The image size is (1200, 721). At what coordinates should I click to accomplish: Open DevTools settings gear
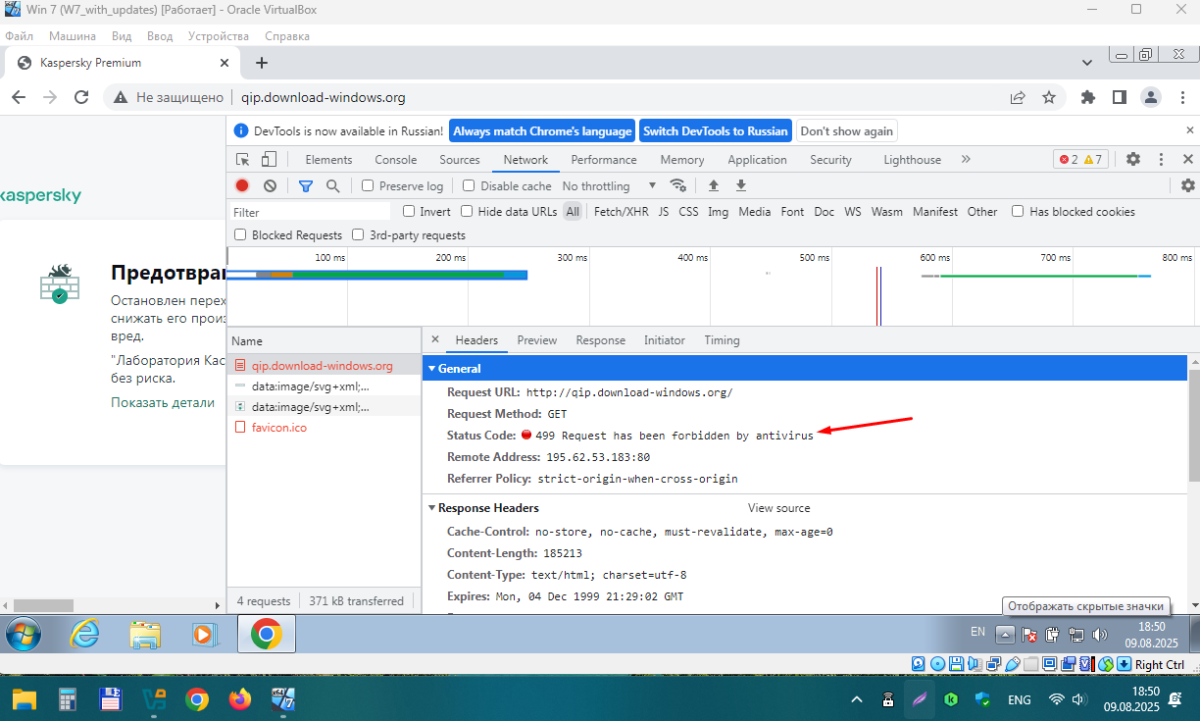pyautogui.click(x=1133, y=160)
